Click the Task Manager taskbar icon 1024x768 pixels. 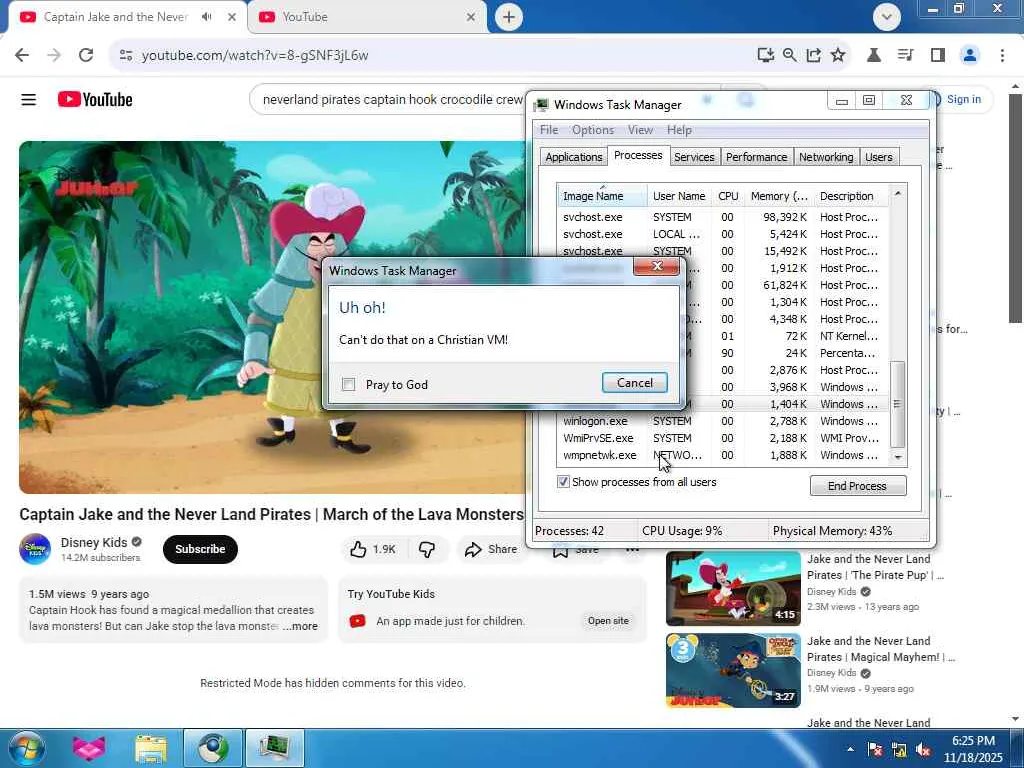(x=274, y=748)
